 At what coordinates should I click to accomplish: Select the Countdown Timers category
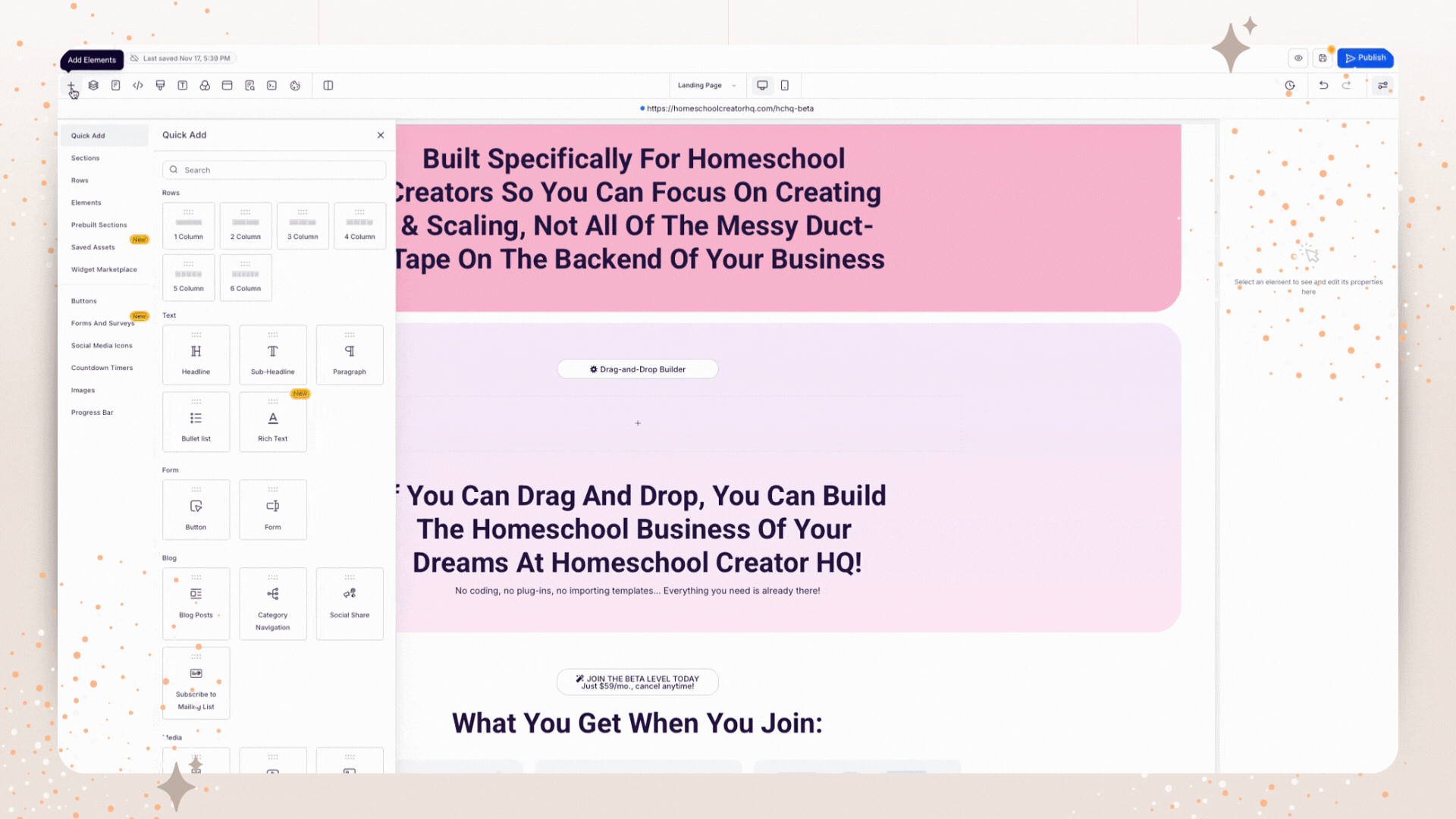(x=102, y=368)
